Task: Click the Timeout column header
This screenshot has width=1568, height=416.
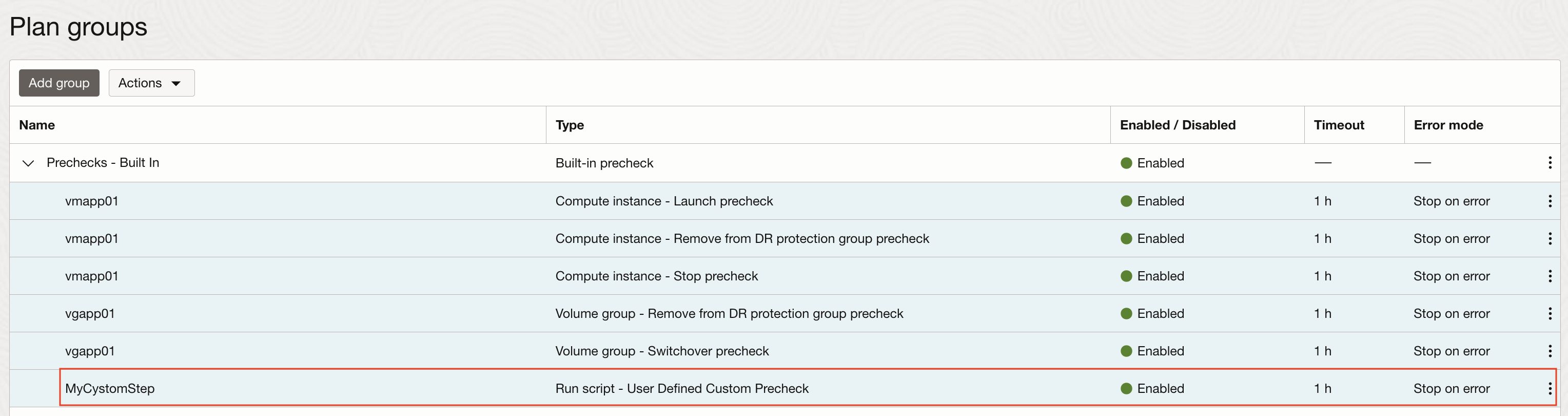Action: point(1339,125)
